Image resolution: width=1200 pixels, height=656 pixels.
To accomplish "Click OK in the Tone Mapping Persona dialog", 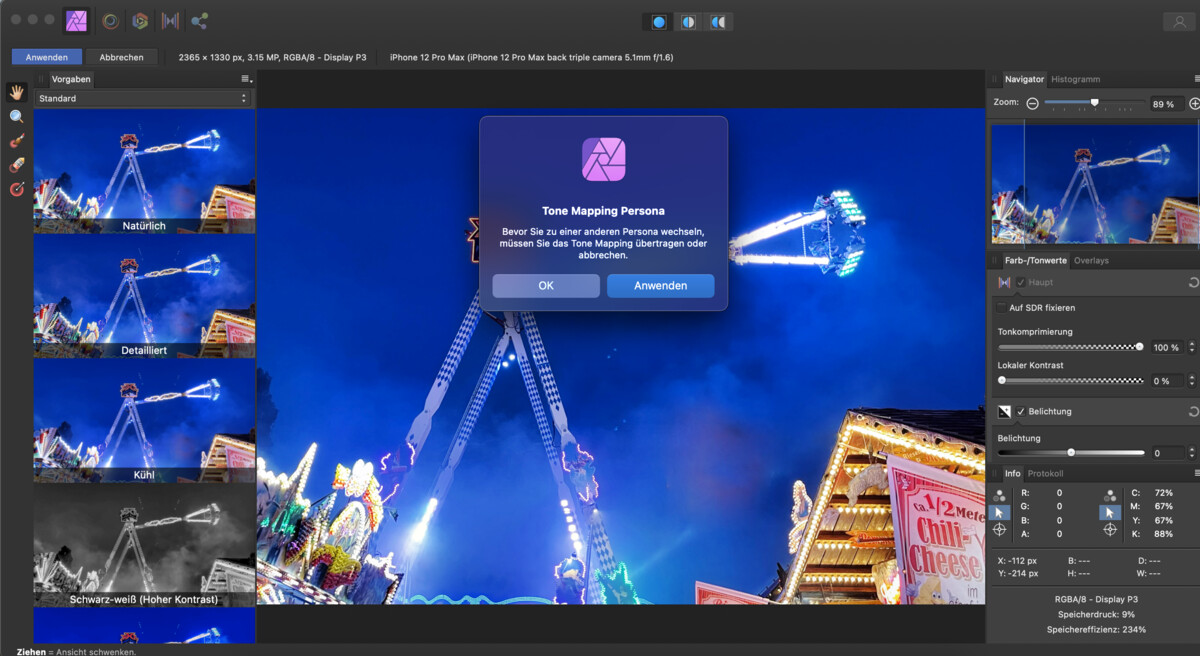I will 545,286.
